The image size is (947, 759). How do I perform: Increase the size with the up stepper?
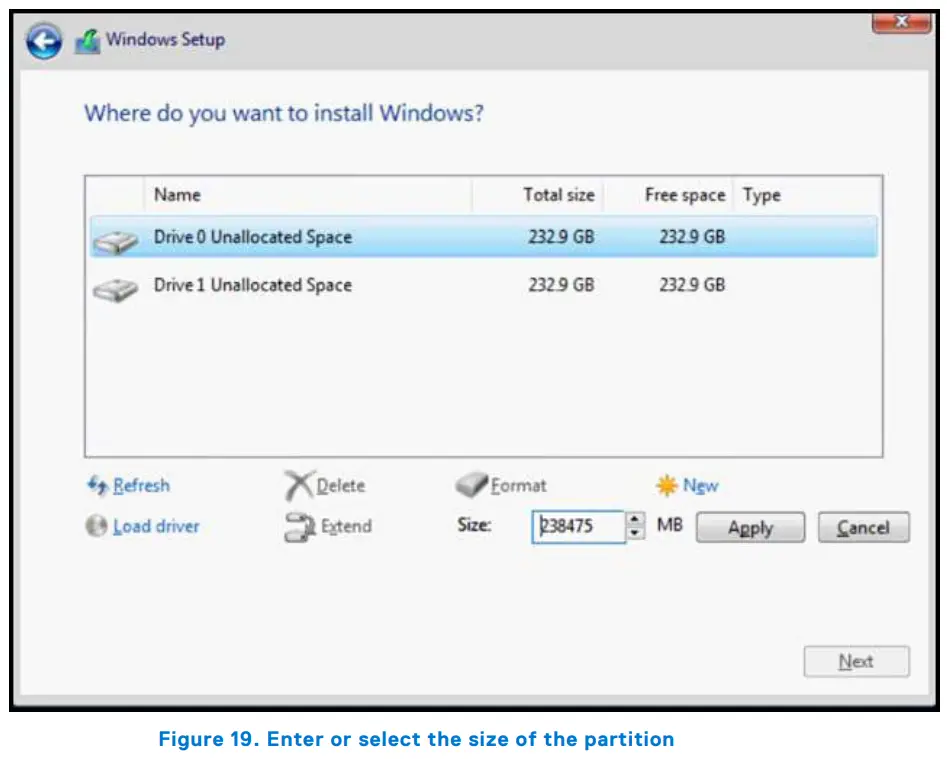633,521
